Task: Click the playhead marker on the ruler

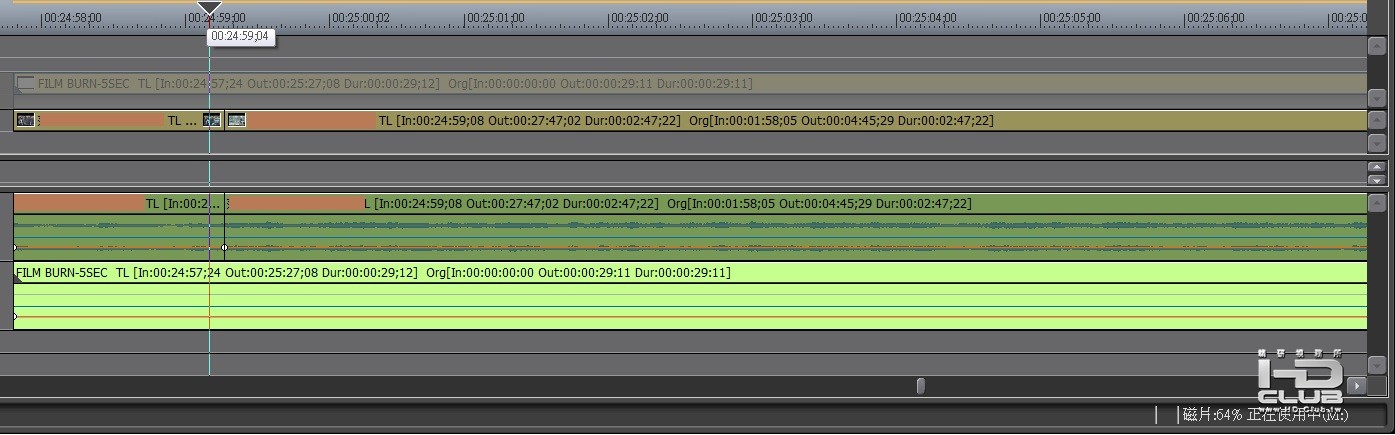Action: pos(209,9)
